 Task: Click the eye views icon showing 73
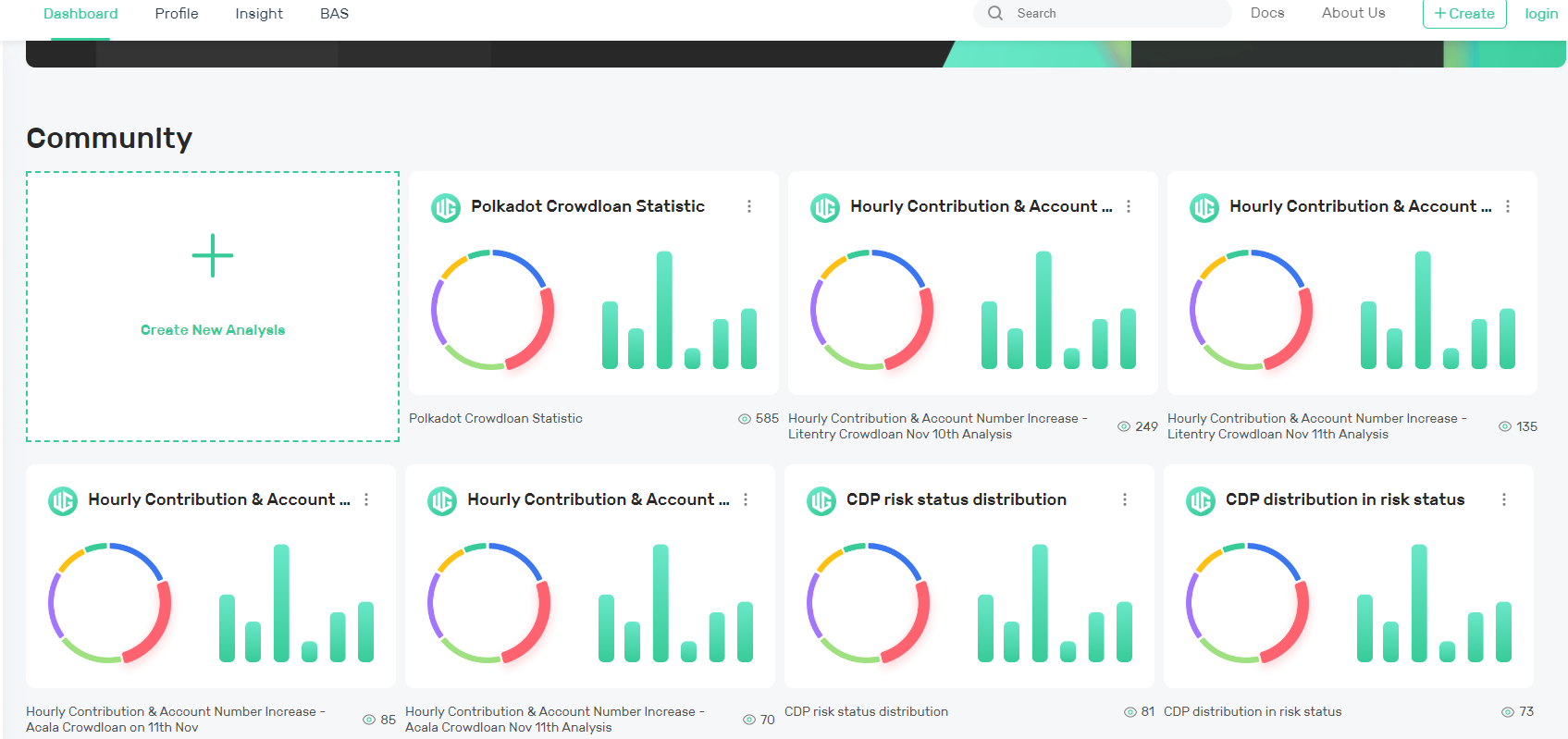click(1508, 712)
